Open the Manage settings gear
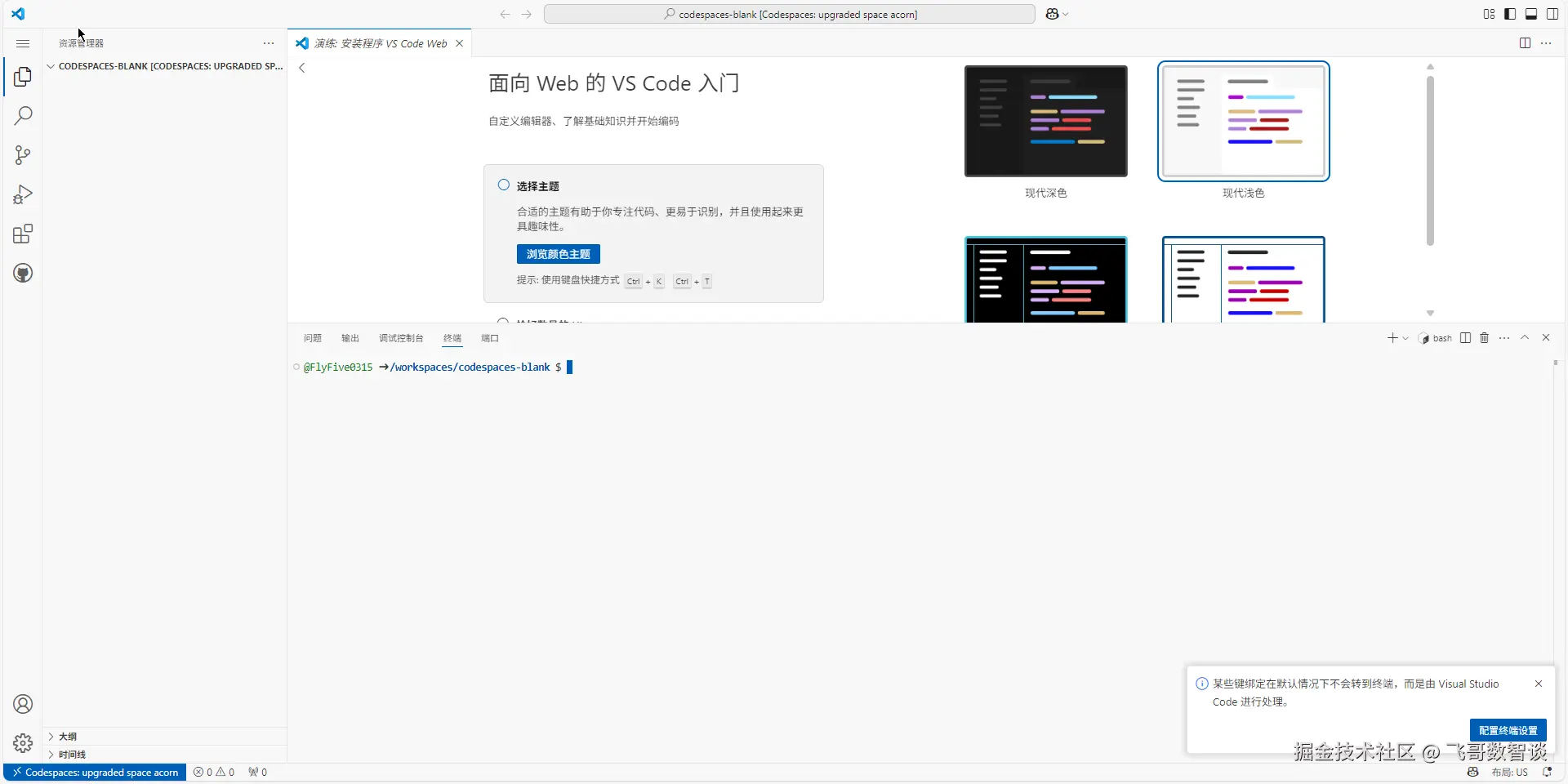Viewport: 1568px width, 784px height. [x=23, y=743]
